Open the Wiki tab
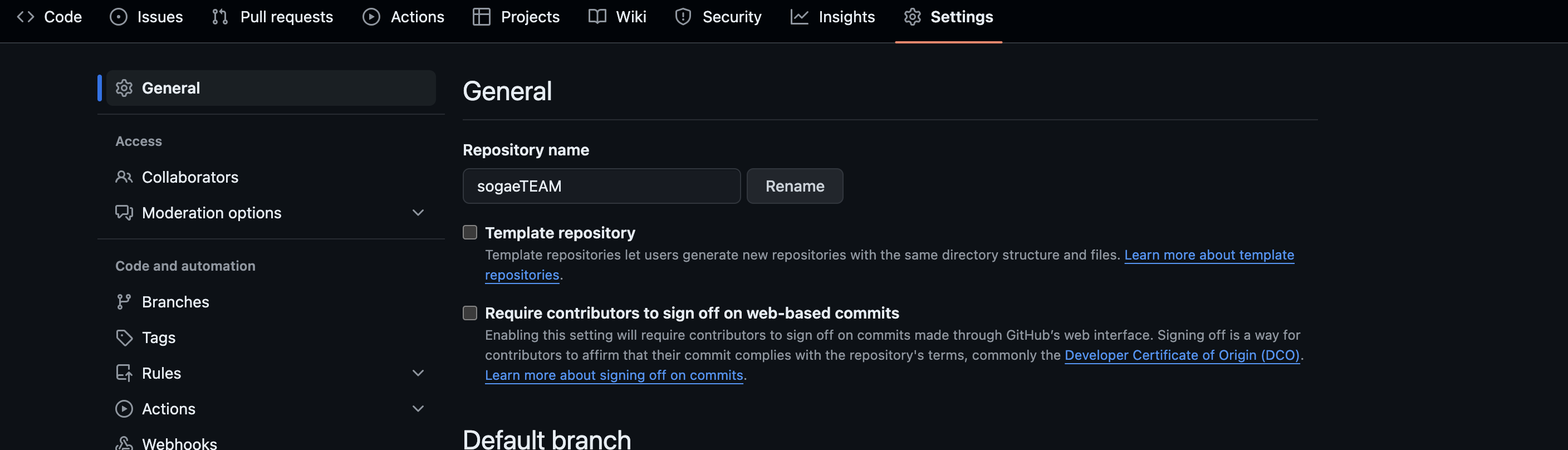This screenshot has height=450, width=1568. 617,17
